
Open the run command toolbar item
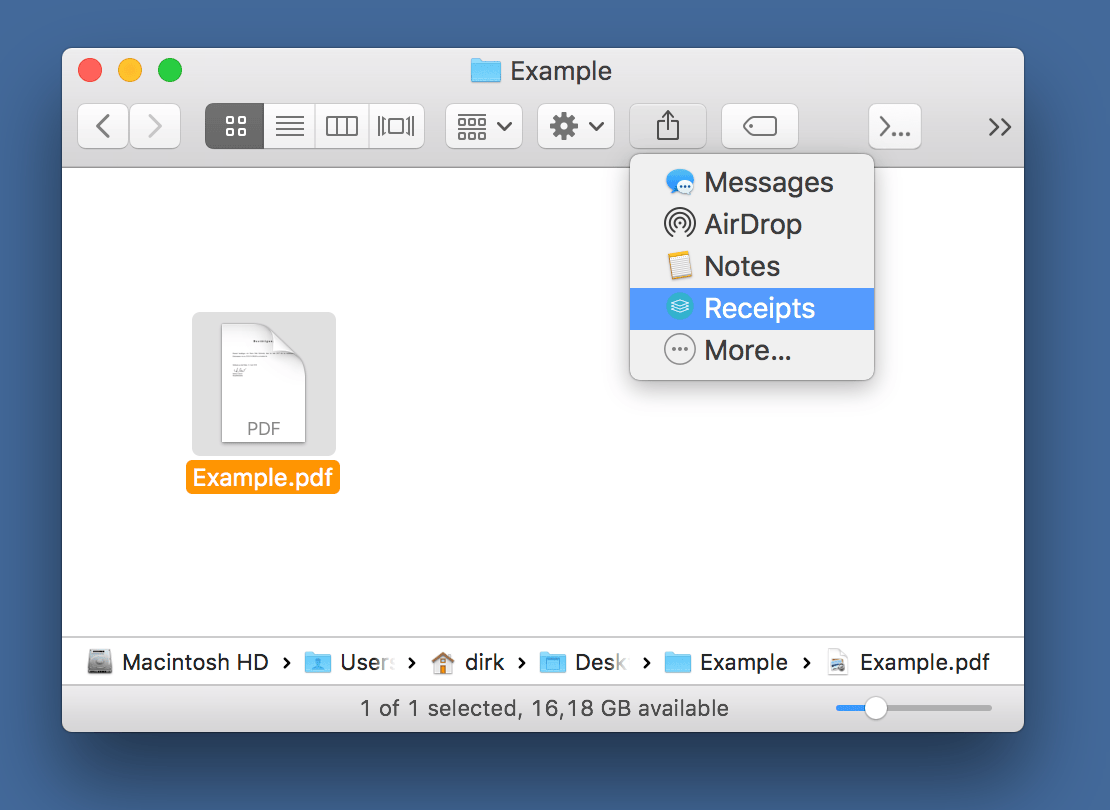(894, 126)
